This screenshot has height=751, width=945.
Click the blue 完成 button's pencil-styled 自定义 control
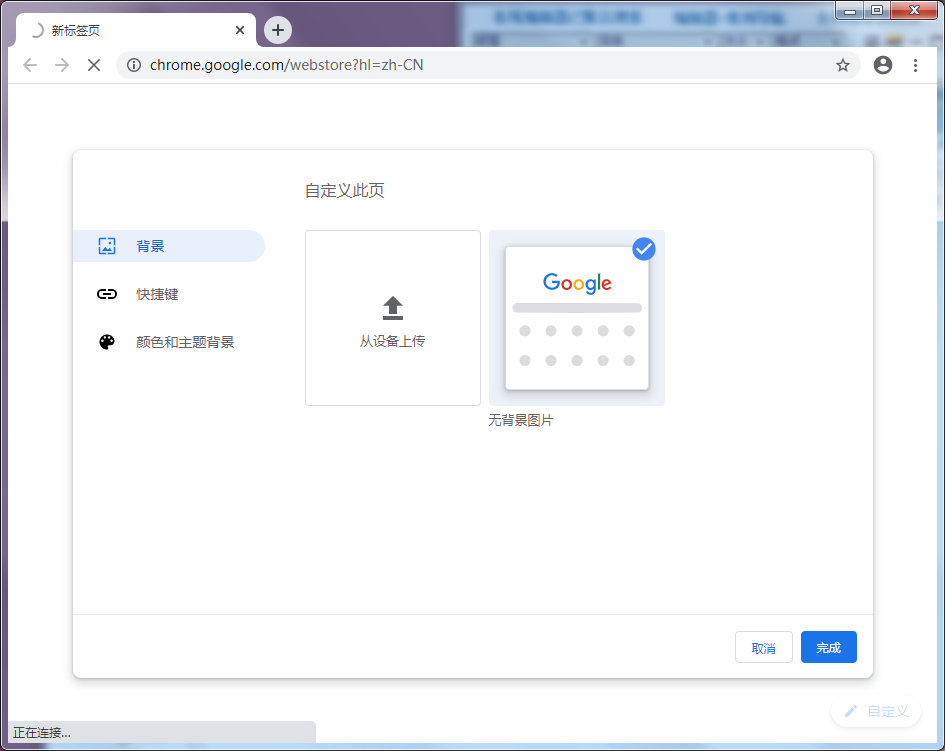point(876,711)
